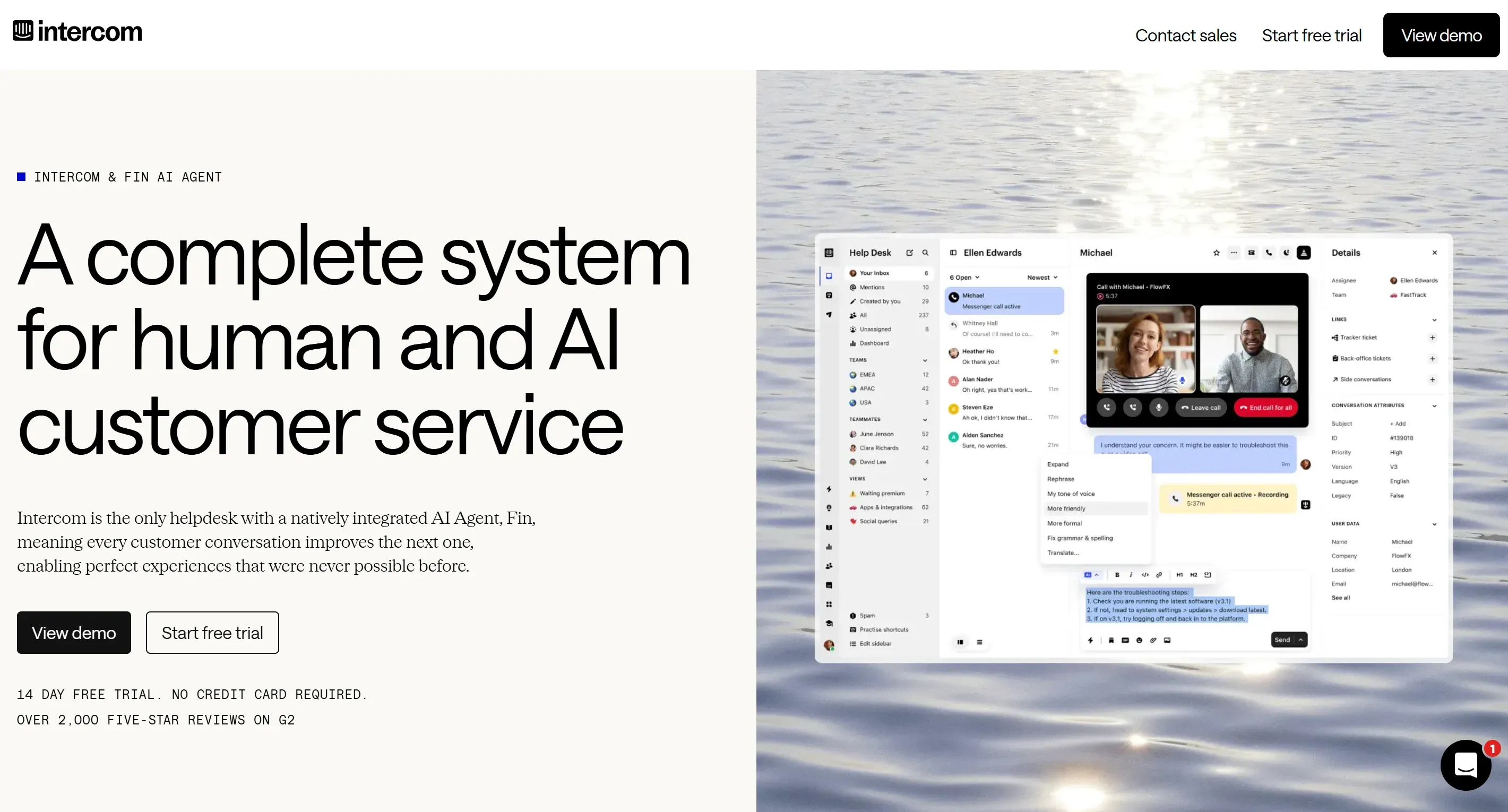This screenshot has height=812, width=1508.
Task: Toggle the microphone button in call controls
Action: pos(1159,408)
